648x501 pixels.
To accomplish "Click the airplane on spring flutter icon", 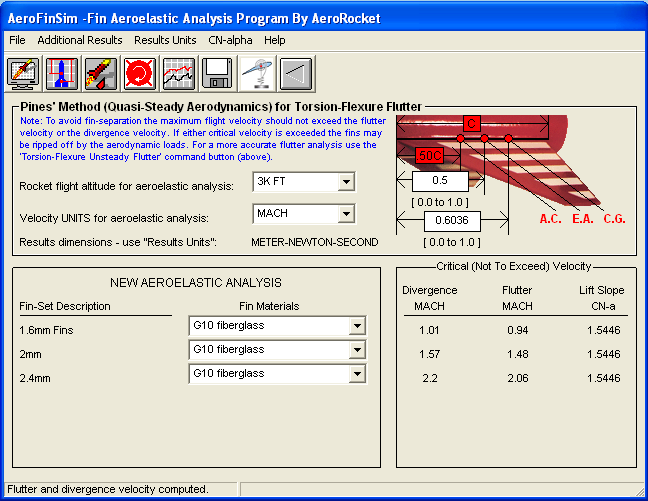I will click(x=256, y=74).
